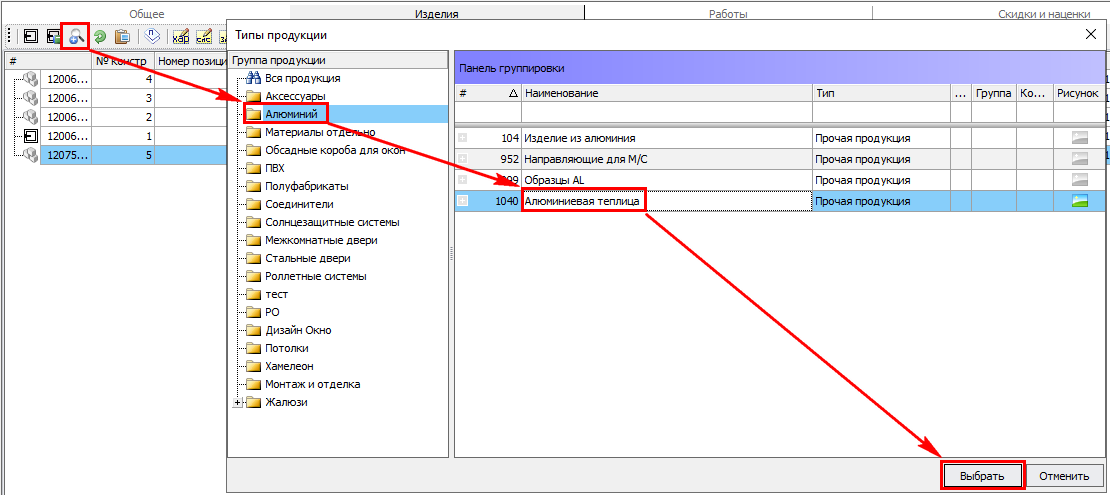Click the door icon with green badge

click(53, 37)
